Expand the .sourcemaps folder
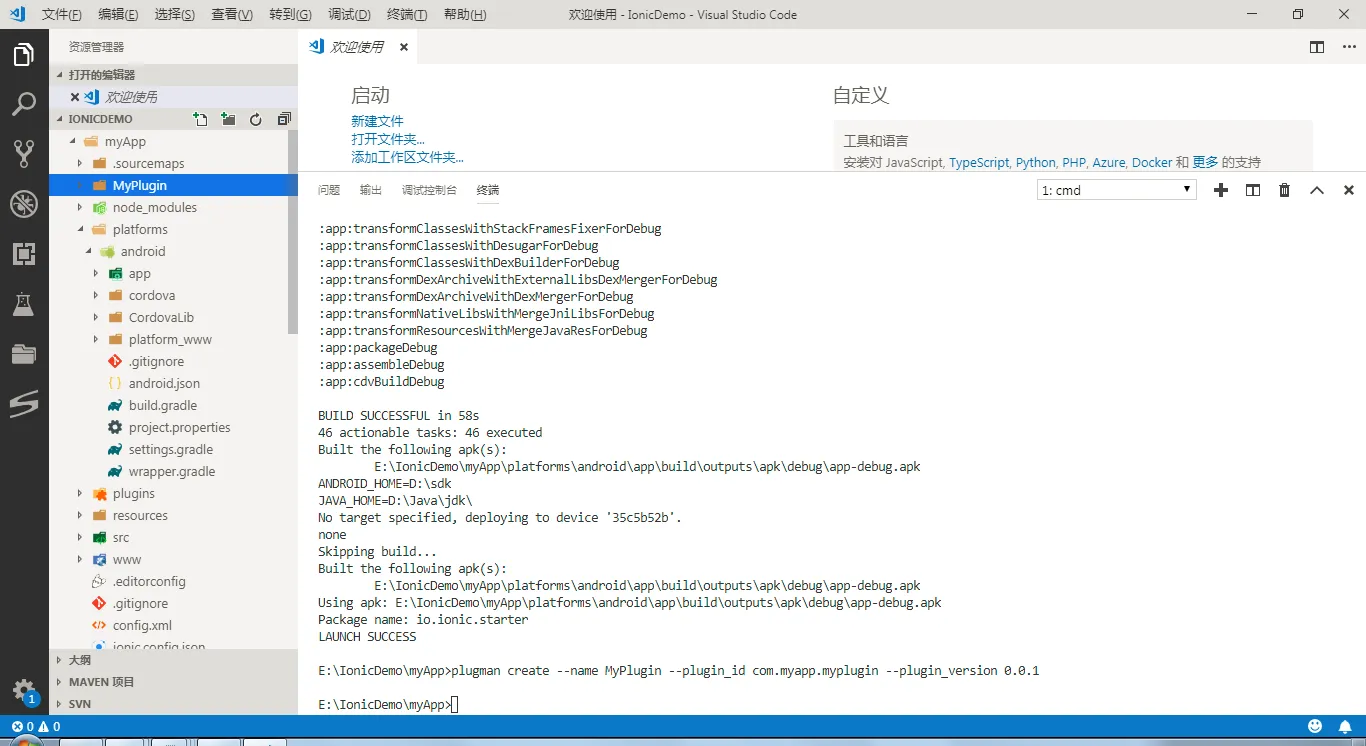This screenshot has width=1366, height=746. tap(79, 163)
